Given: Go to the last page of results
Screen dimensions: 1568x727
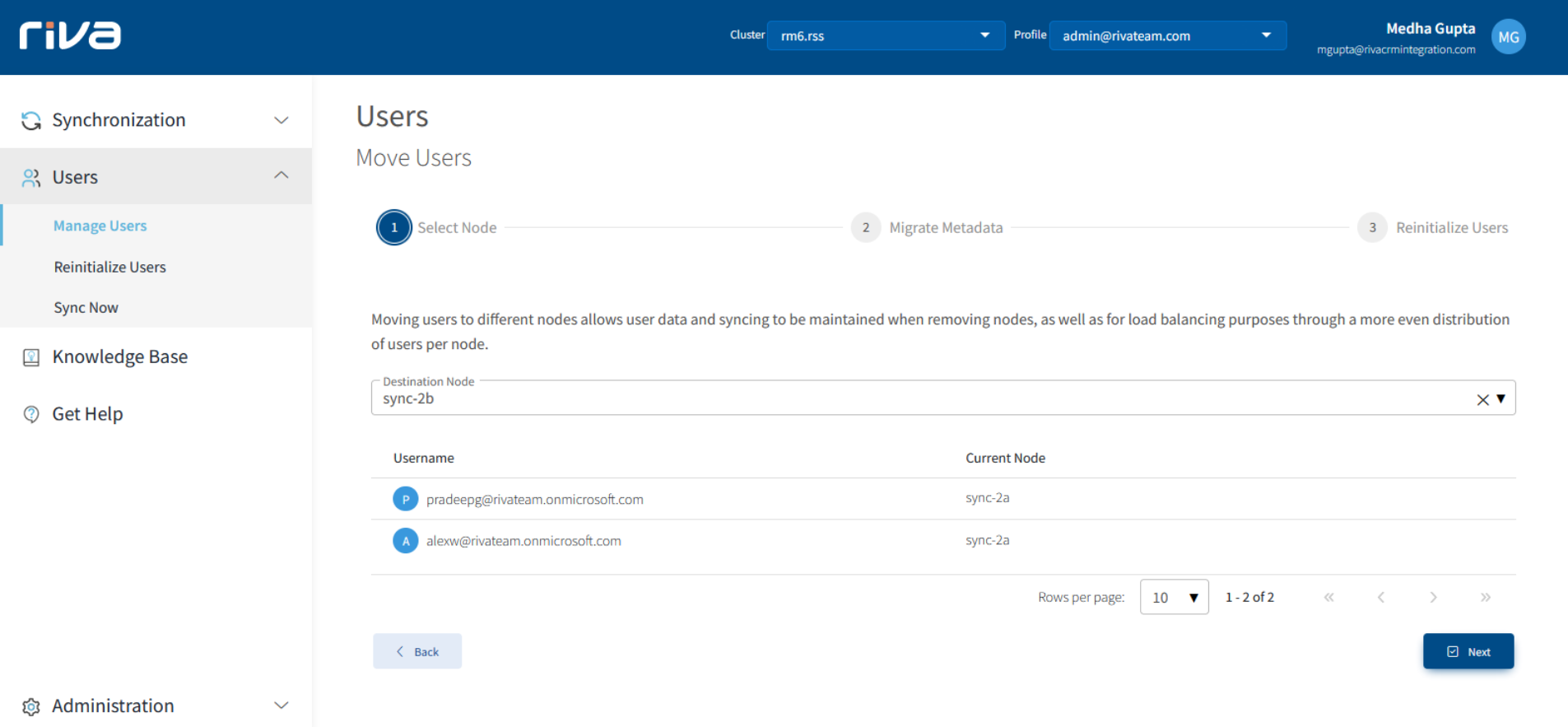Looking at the screenshot, I should click(x=1485, y=598).
